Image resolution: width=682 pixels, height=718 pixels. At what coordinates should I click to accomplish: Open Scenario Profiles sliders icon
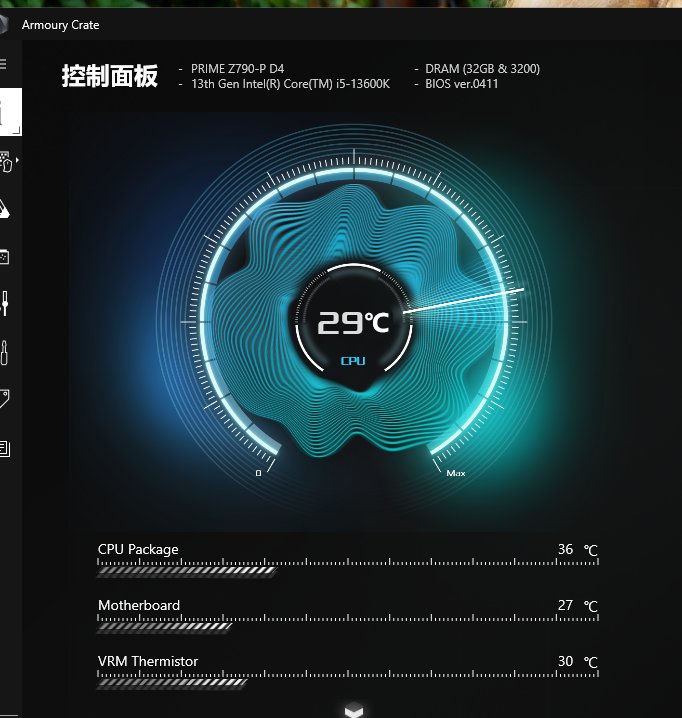(x=5, y=303)
